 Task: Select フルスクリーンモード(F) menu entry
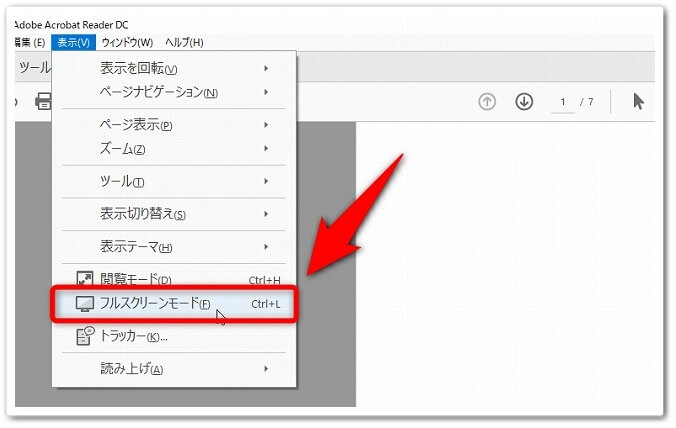coord(174,304)
